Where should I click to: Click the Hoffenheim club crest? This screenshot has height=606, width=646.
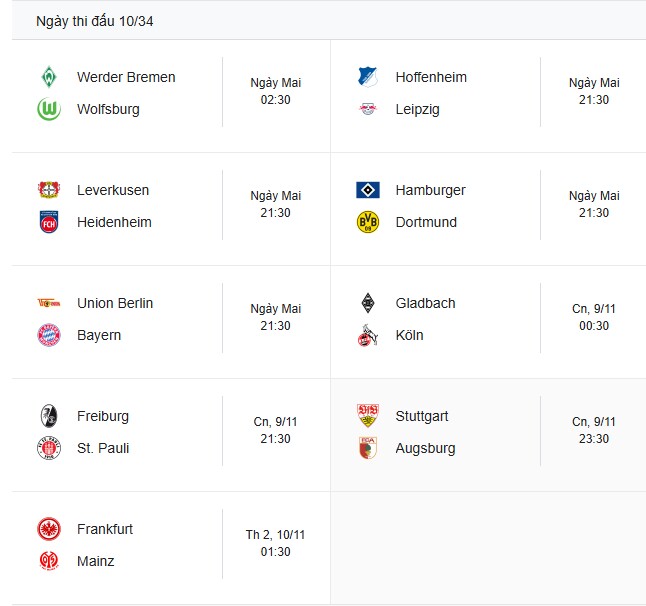click(368, 77)
